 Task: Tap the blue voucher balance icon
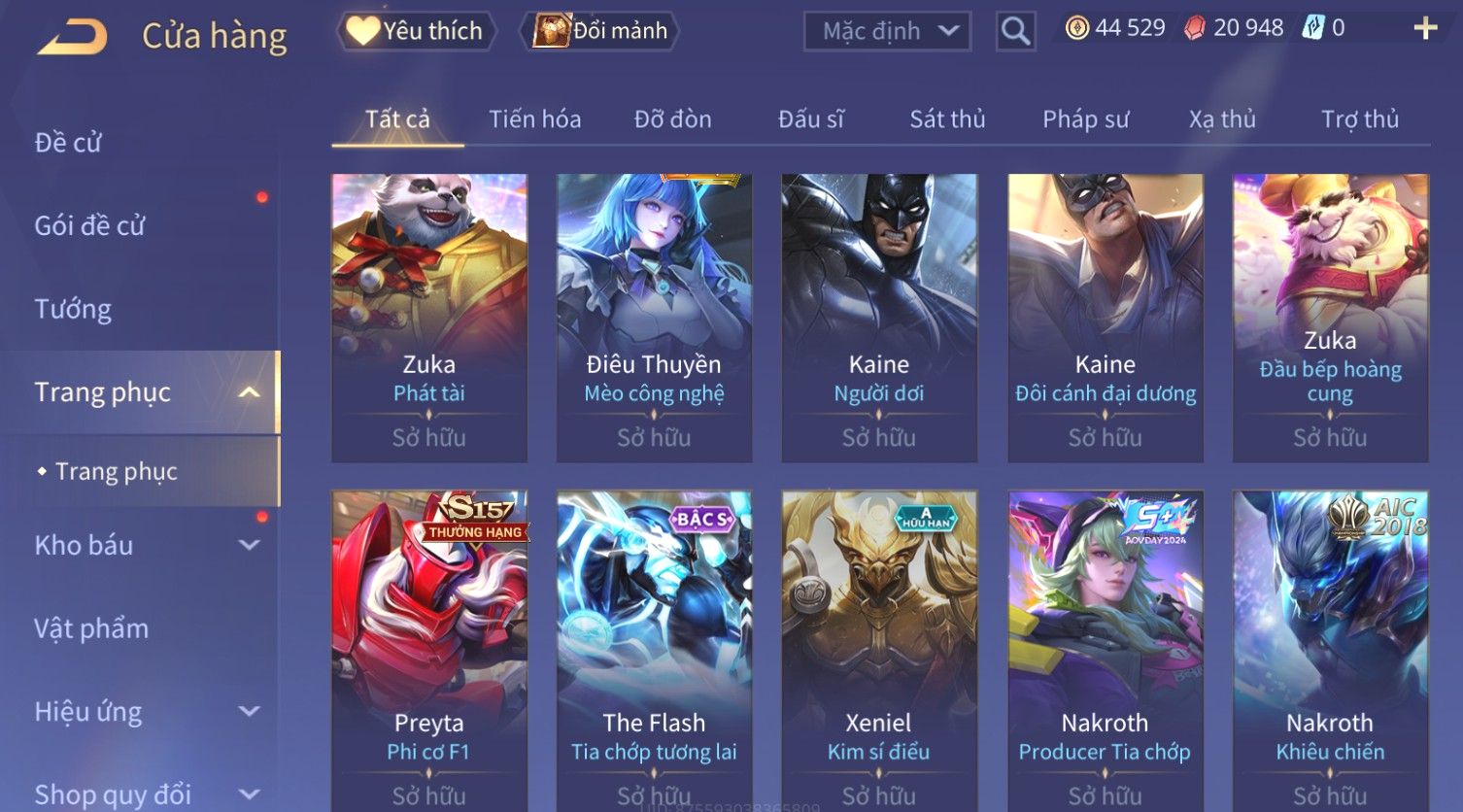tap(1312, 28)
